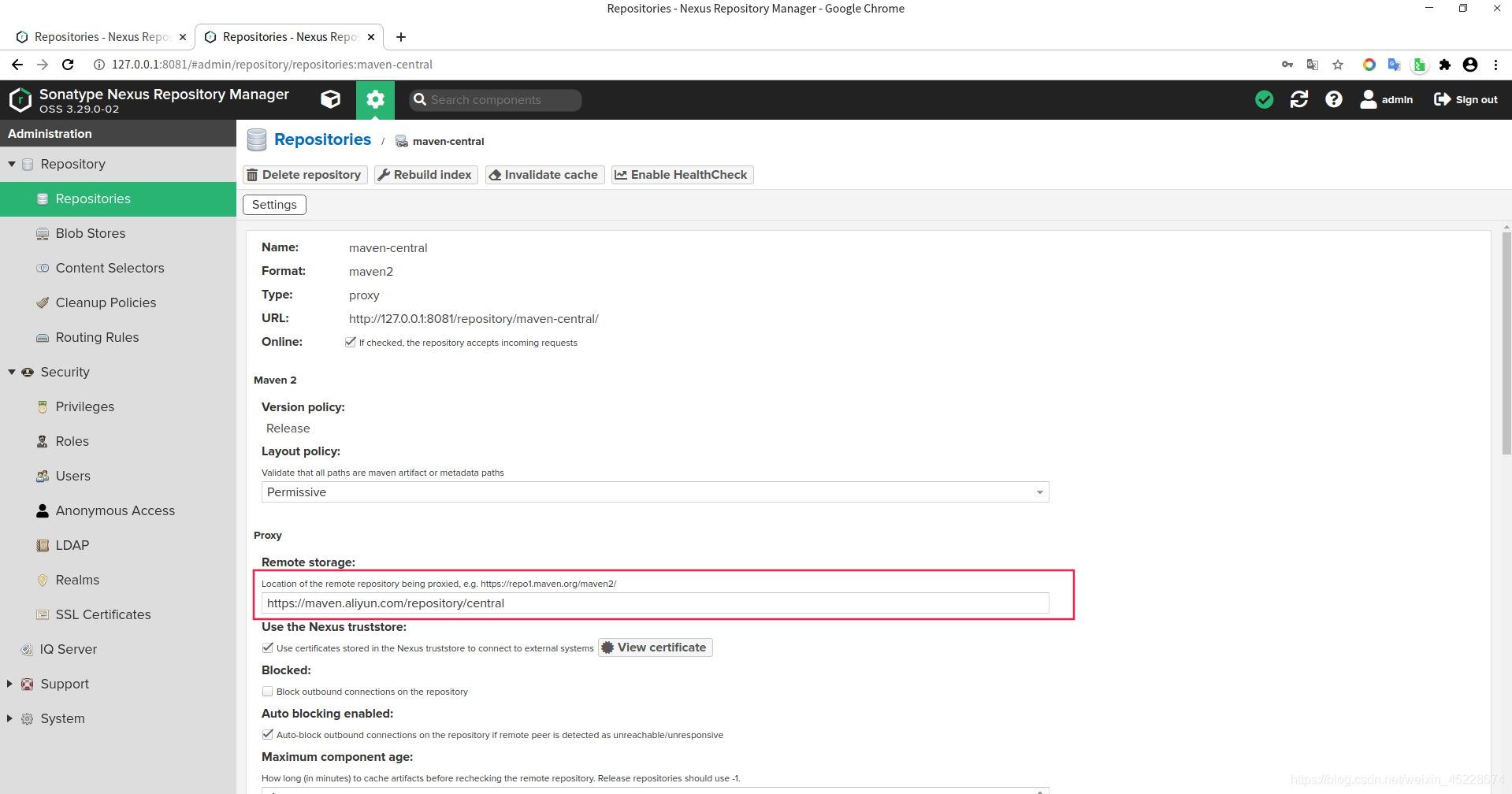Click the page vertical scrollbar

point(1506,343)
